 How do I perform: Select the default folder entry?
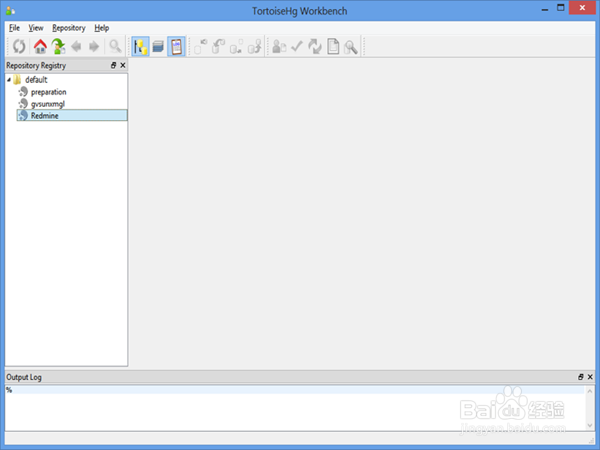36,80
